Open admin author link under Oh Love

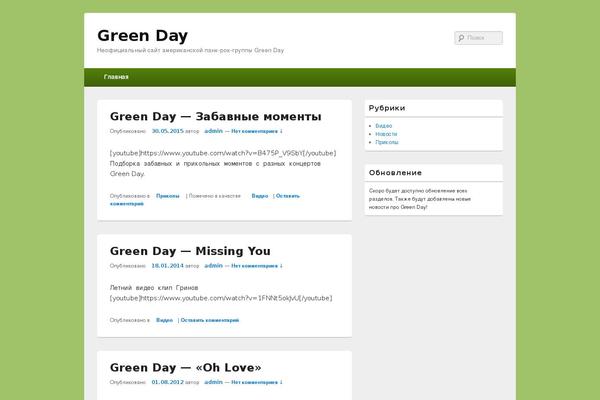[214, 382]
